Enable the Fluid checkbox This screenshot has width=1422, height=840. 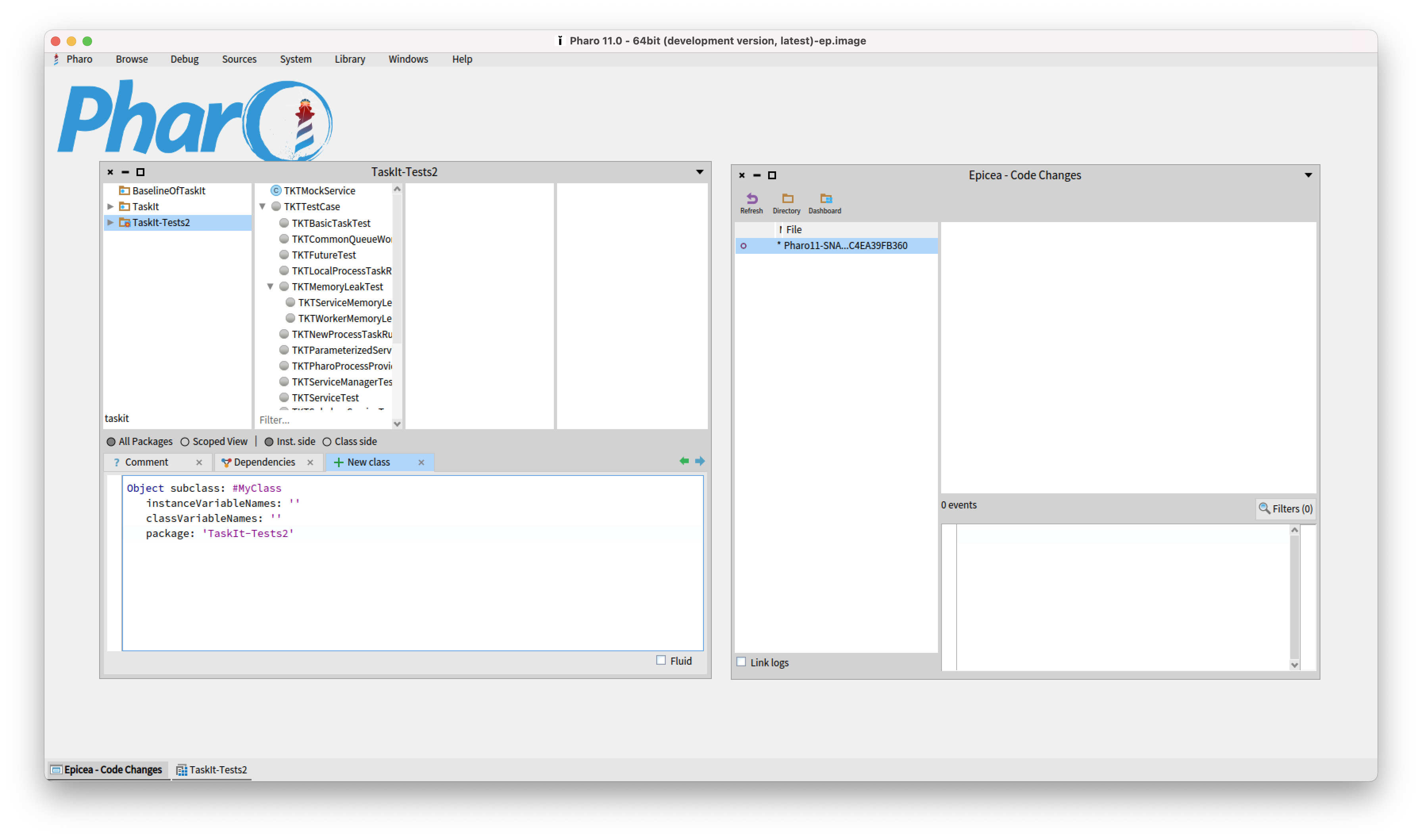(x=660, y=660)
